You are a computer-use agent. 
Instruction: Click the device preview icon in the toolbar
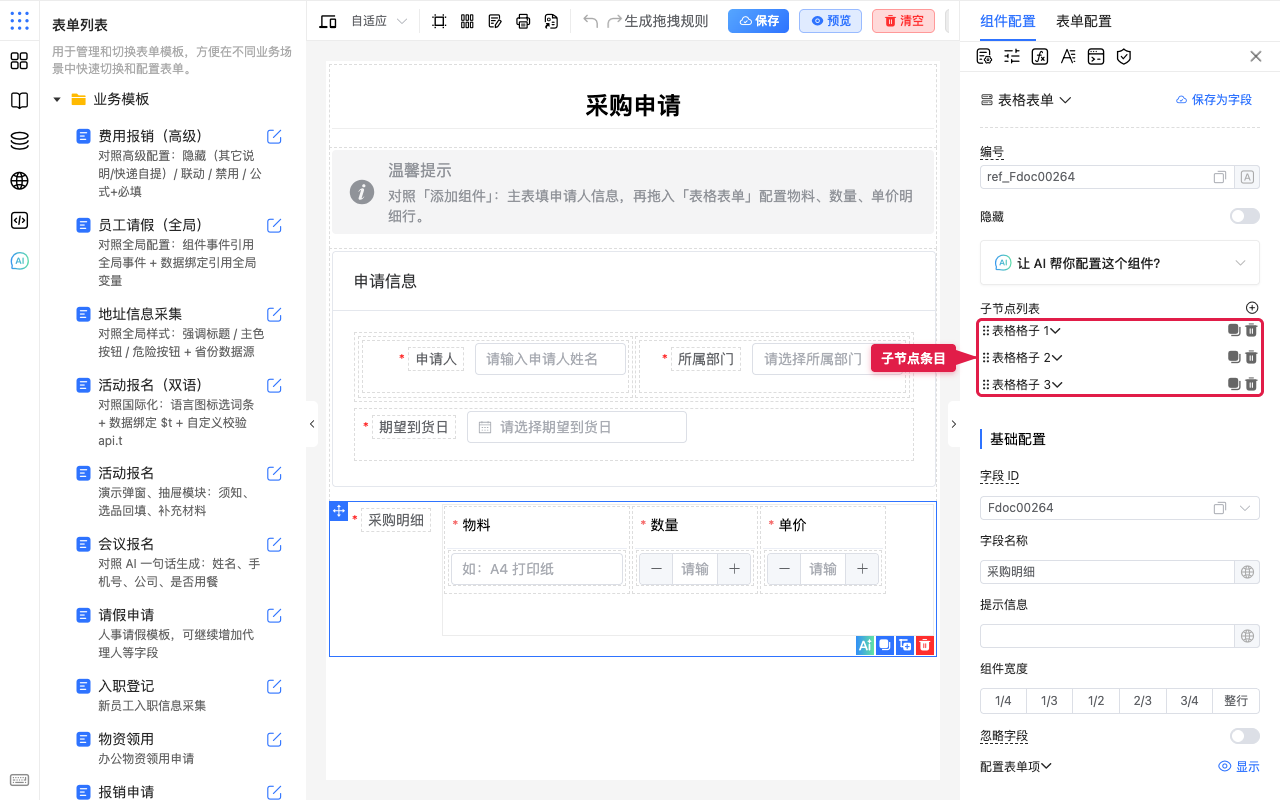pos(328,21)
